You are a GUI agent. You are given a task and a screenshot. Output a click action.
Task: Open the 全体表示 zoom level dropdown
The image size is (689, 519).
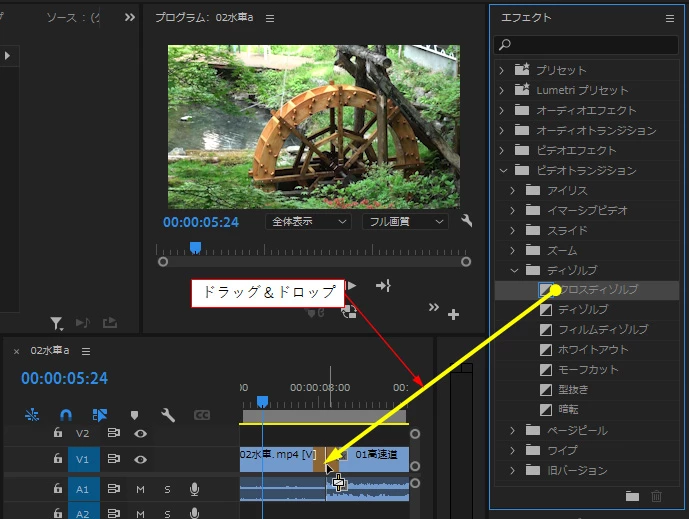tap(308, 221)
